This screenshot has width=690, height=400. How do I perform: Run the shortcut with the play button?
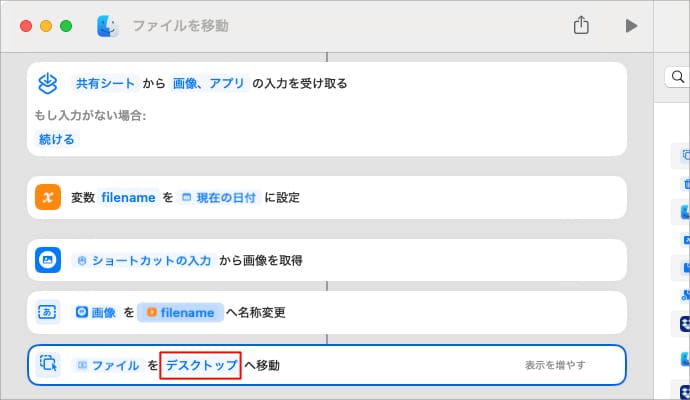tap(631, 26)
